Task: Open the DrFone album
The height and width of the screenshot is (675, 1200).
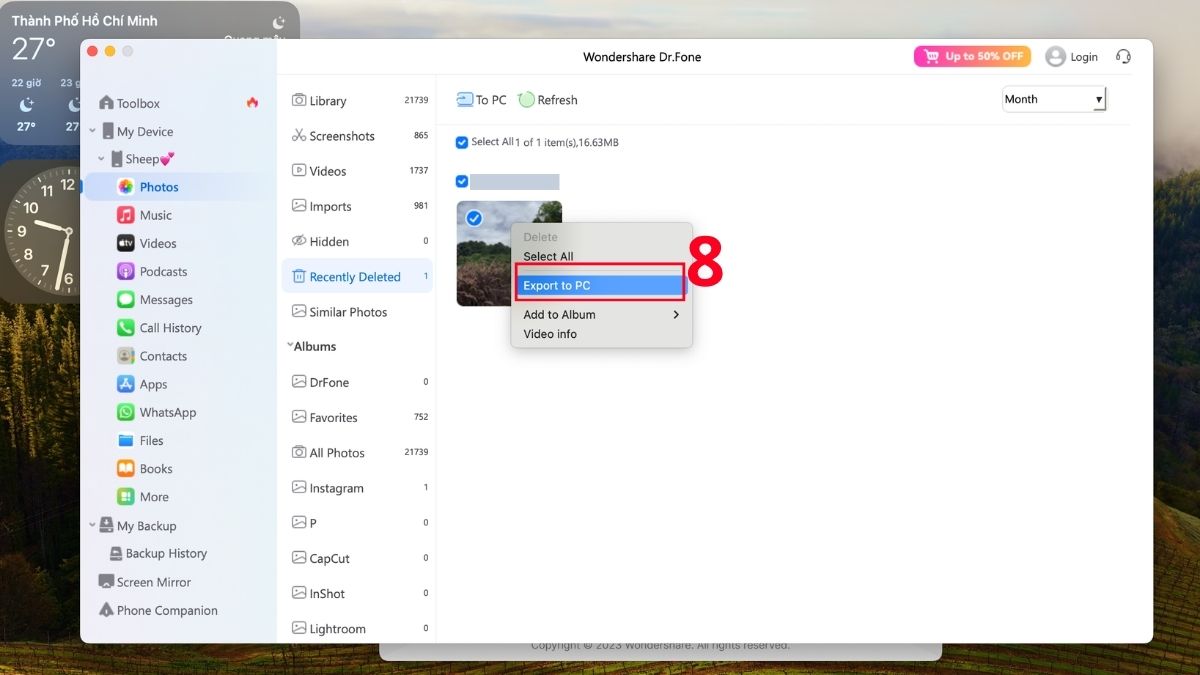Action: coord(357,382)
